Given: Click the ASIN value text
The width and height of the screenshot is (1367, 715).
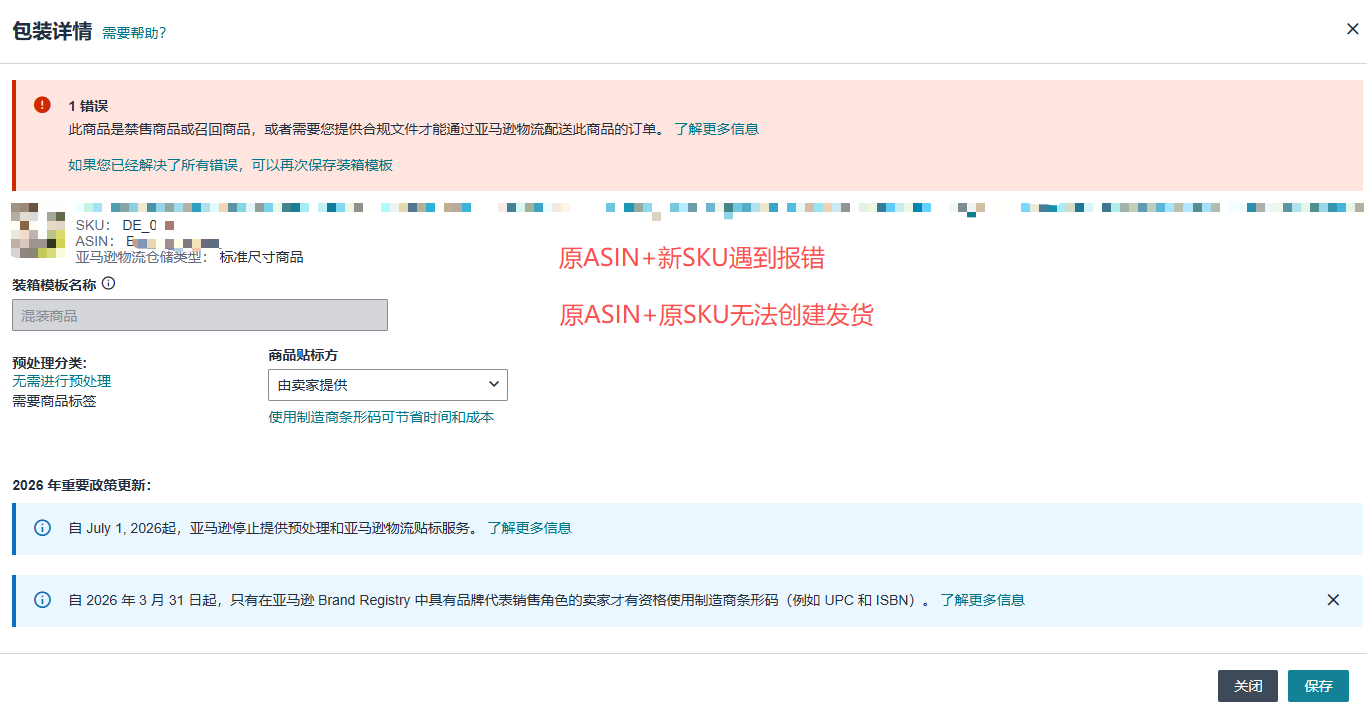Looking at the screenshot, I should (x=172, y=242).
